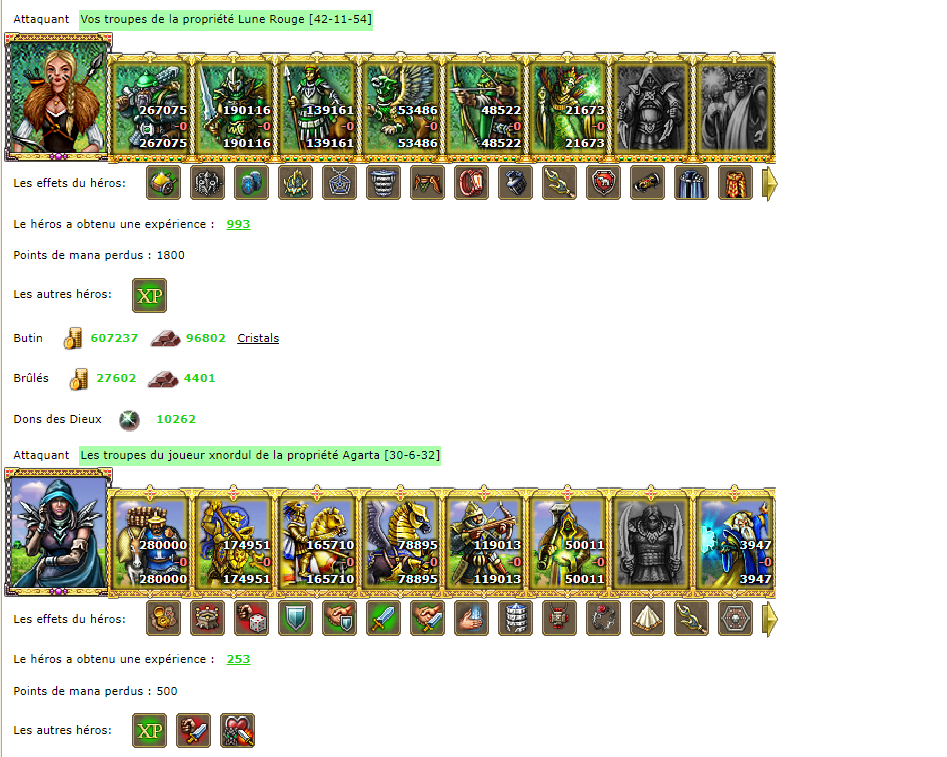Select the white tent effect icon
947x757 pixels.
[647, 619]
